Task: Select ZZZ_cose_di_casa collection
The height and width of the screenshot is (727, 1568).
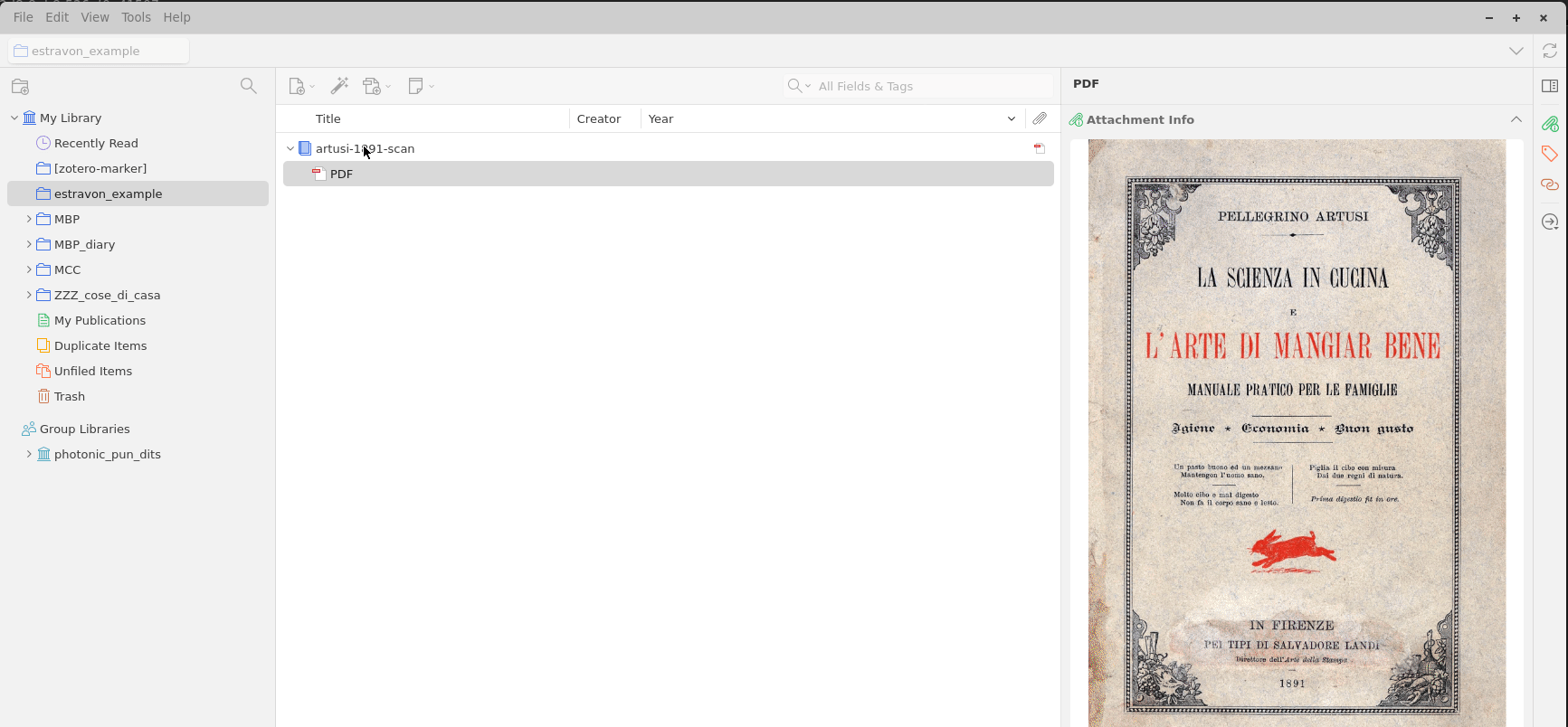Action: tap(107, 295)
